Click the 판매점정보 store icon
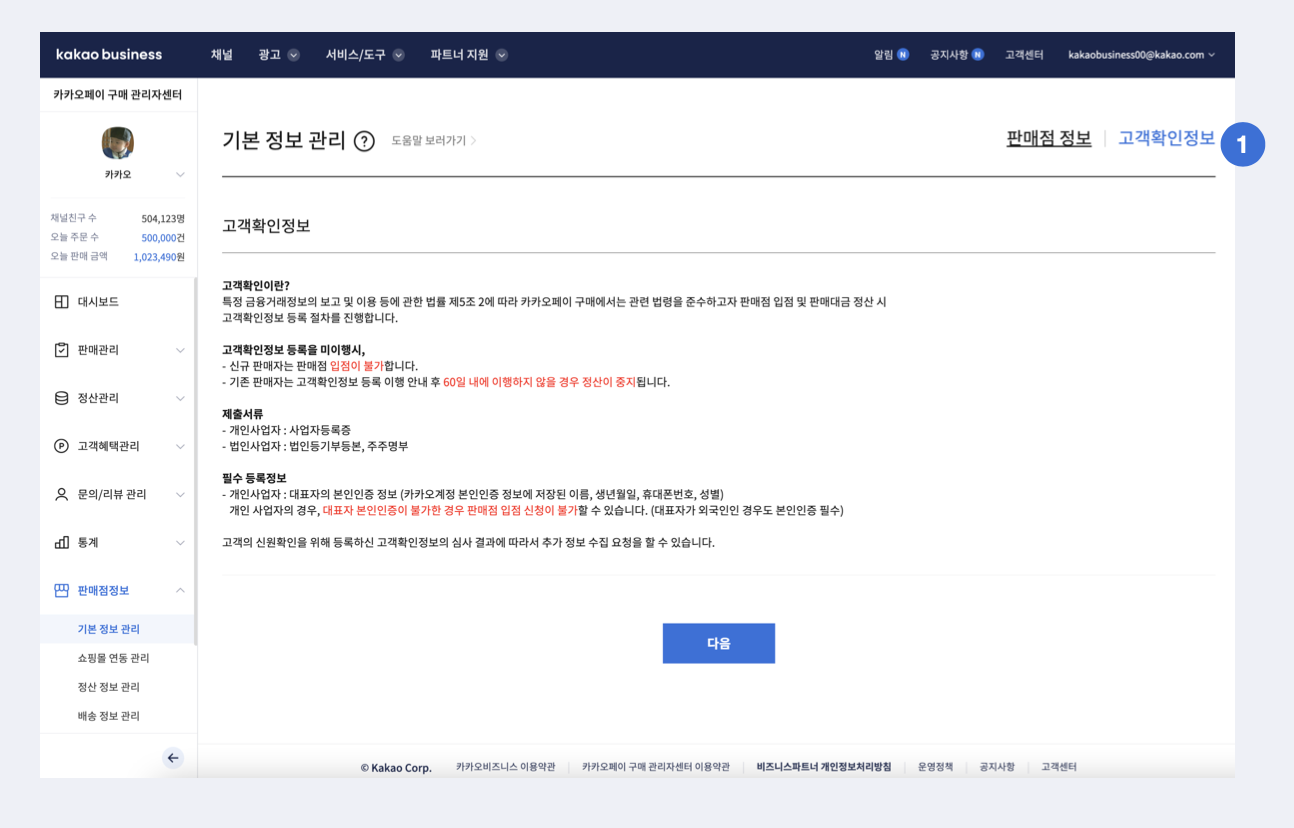 [x=61, y=590]
